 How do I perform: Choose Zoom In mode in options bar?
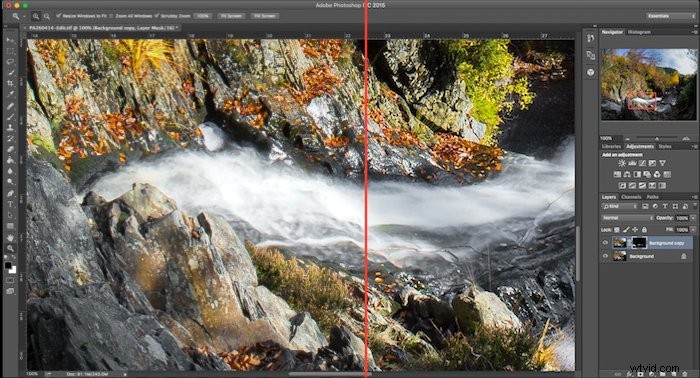36,16
